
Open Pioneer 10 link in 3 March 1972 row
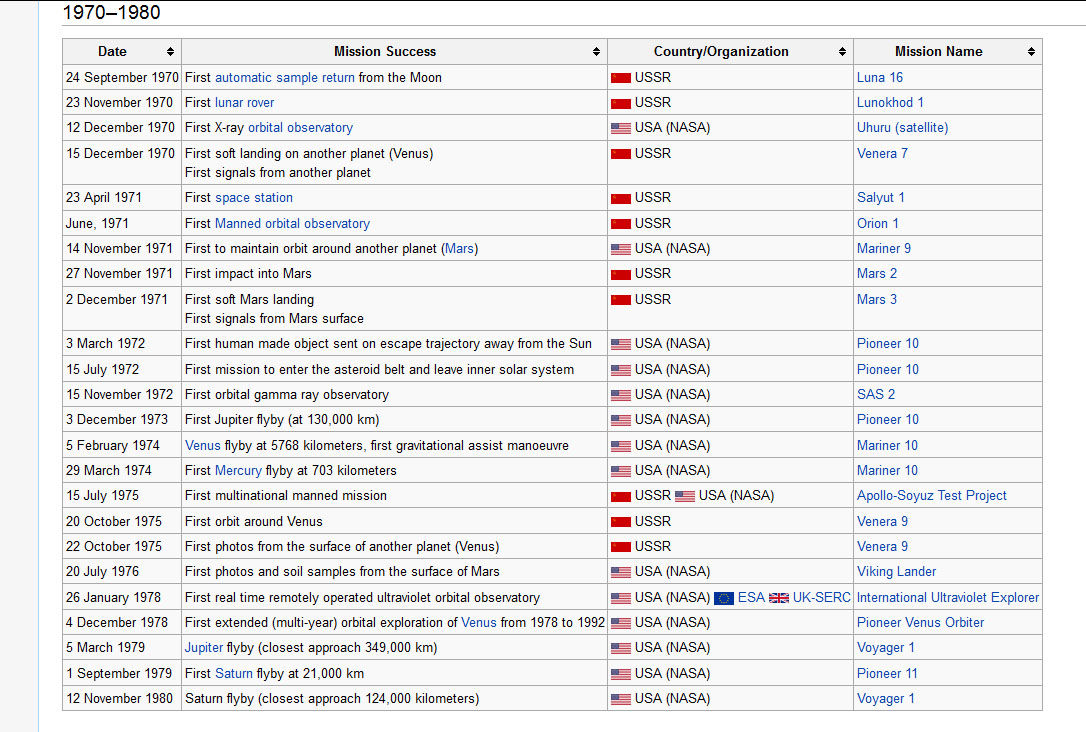pyautogui.click(x=888, y=343)
